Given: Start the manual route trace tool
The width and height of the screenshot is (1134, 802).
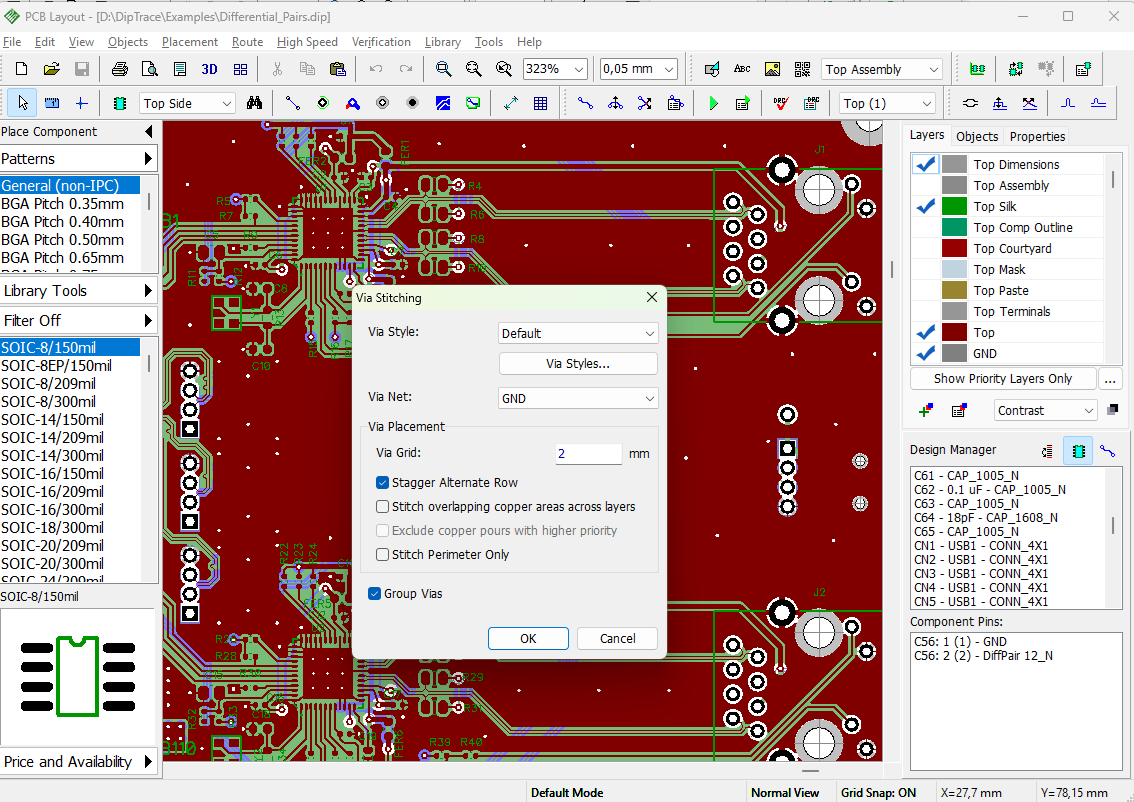Looking at the screenshot, I should pos(585,103).
